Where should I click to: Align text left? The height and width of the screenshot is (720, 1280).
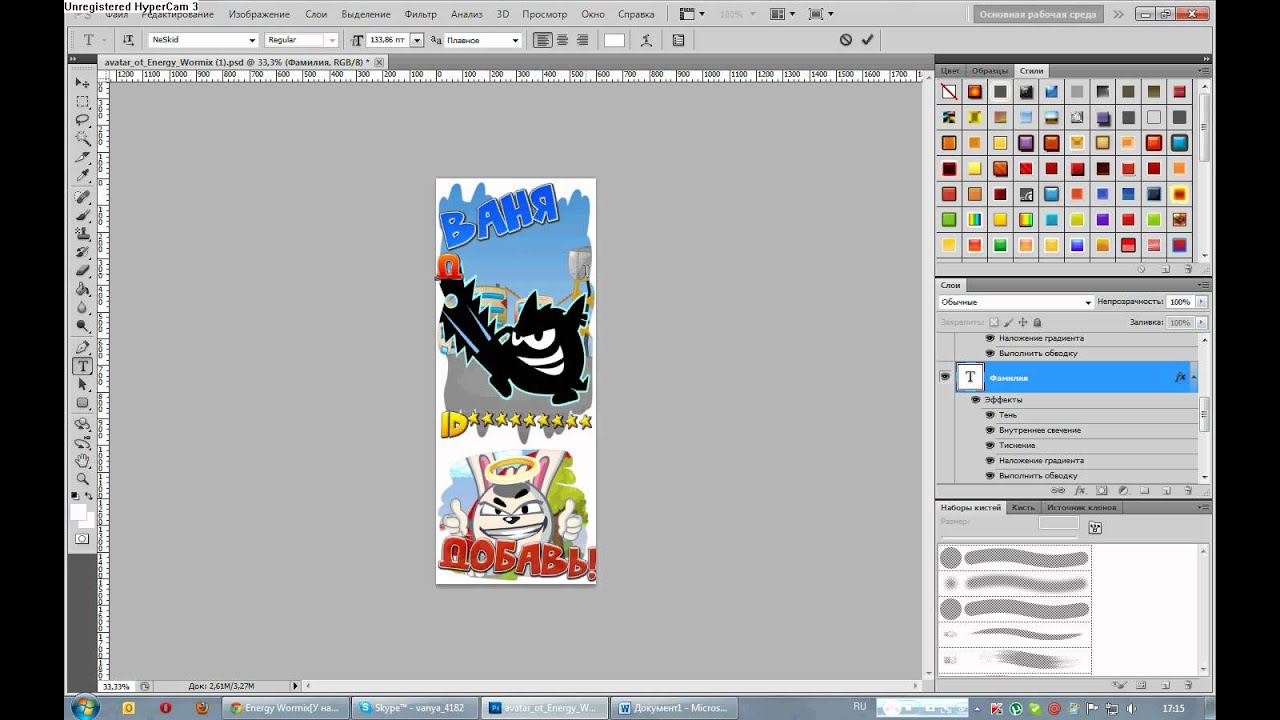[x=542, y=40]
